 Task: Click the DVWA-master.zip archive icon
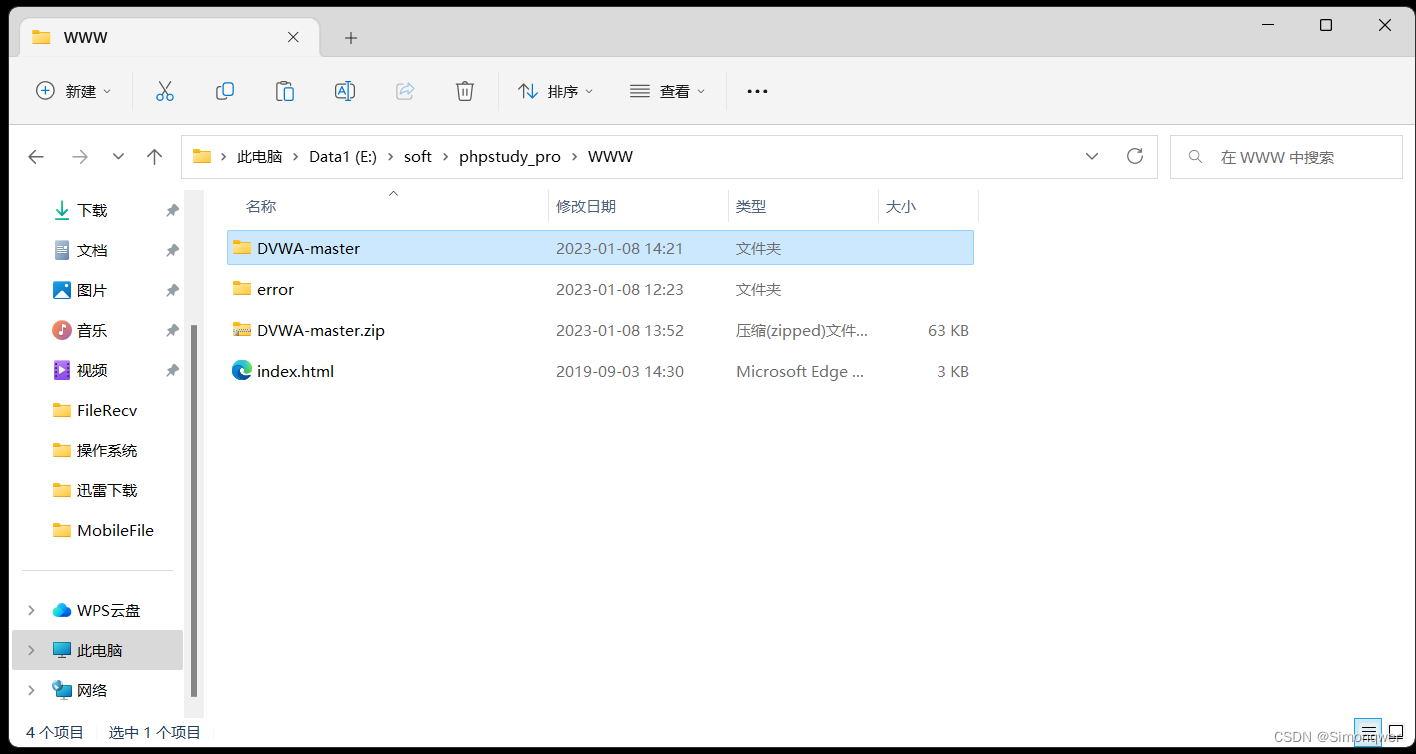click(242, 329)
